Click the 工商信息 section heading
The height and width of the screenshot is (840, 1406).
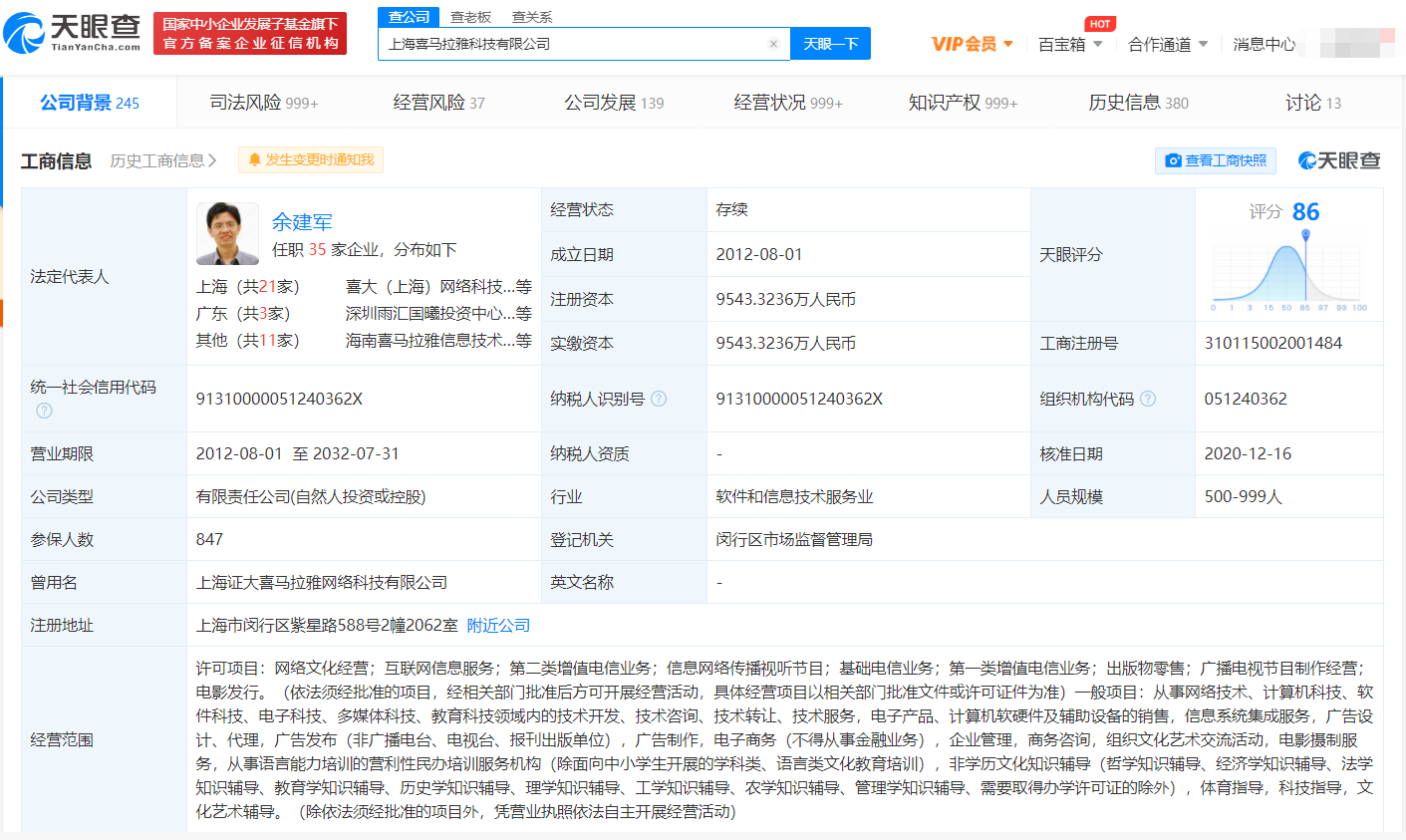pos(56,160)
